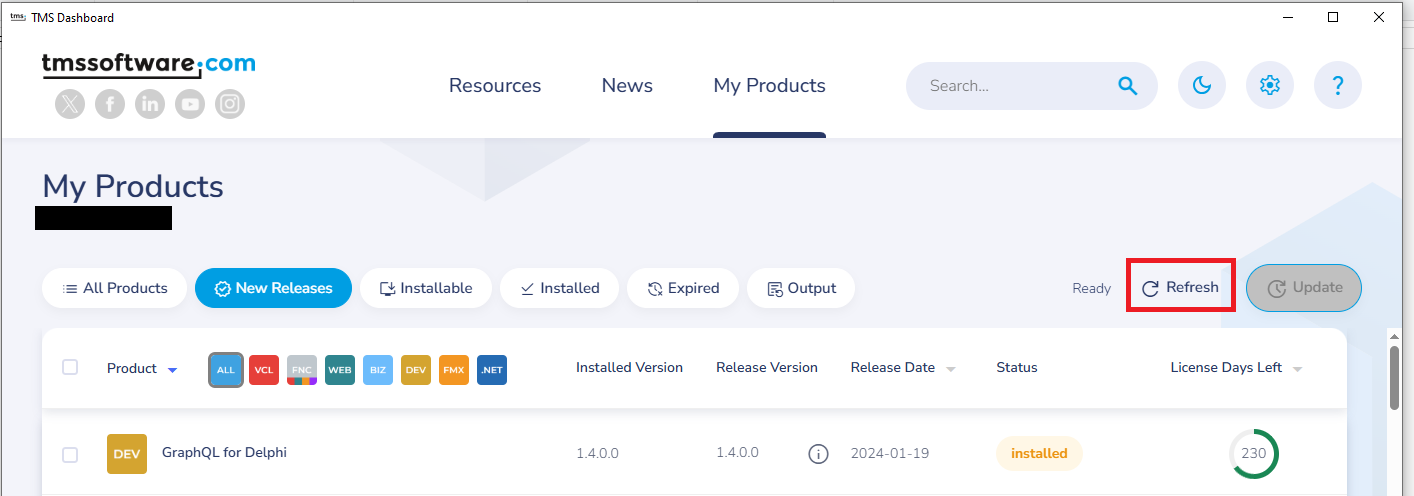Filter products by the VCL tag
This screenshot has width=1414, height=496.
264,370
